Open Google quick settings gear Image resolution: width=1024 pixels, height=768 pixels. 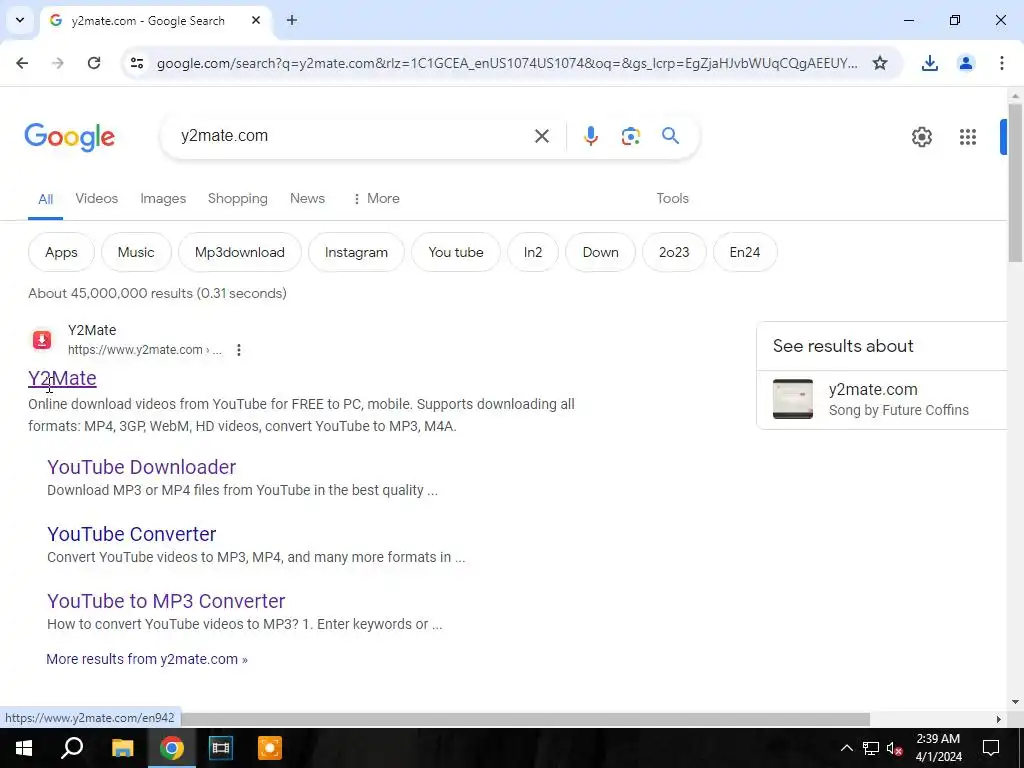click(x=921, y=136)
